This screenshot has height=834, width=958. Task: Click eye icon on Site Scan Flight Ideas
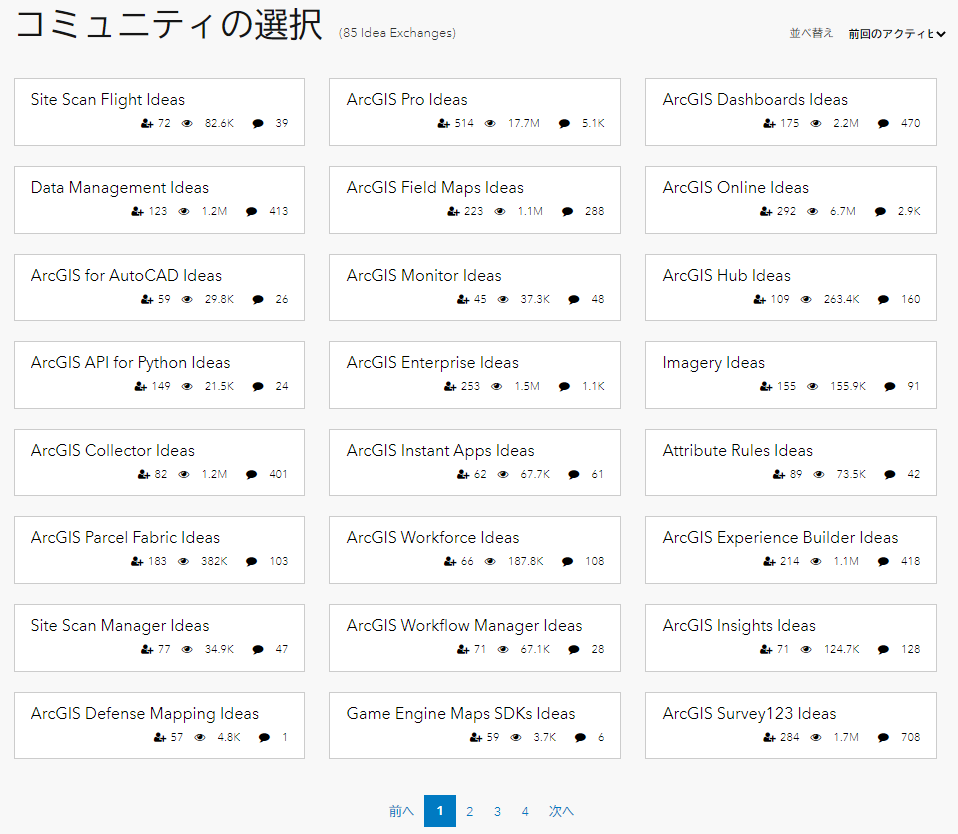point(187,123)
